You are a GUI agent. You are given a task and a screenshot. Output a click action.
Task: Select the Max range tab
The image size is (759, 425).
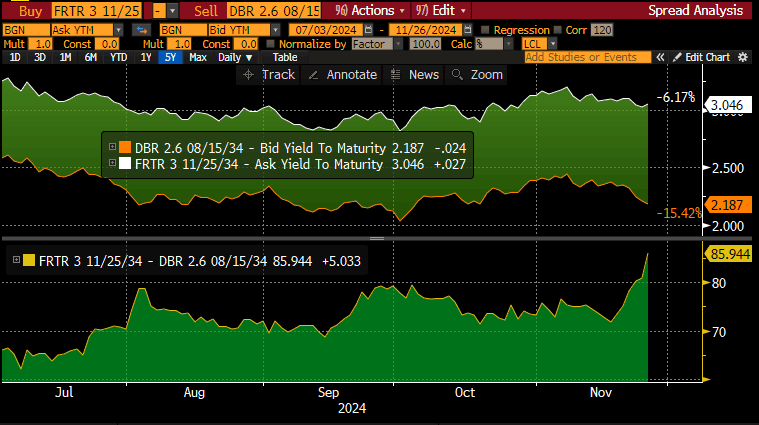(x=198, y=57)
